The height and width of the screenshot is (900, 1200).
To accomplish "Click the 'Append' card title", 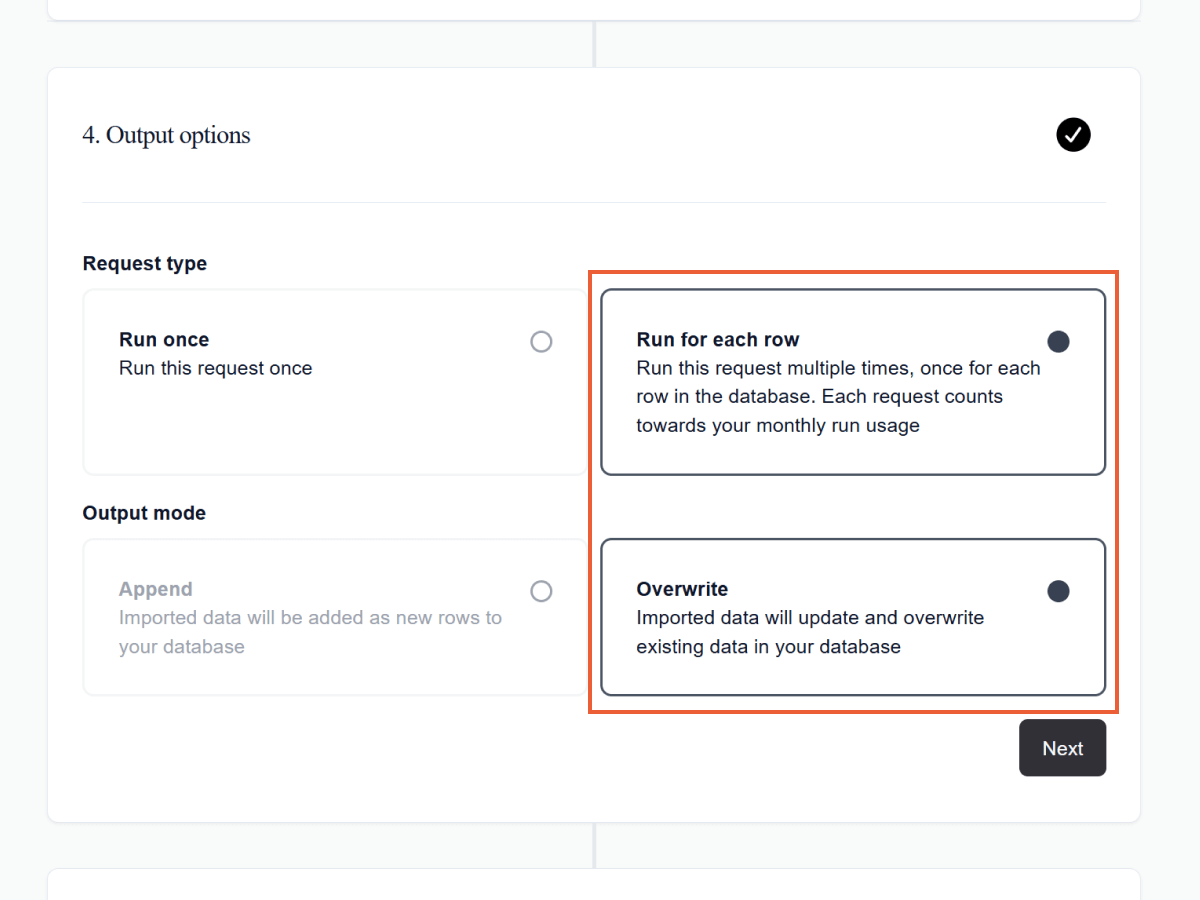I will pyautogui.click(x=155, y=589).
